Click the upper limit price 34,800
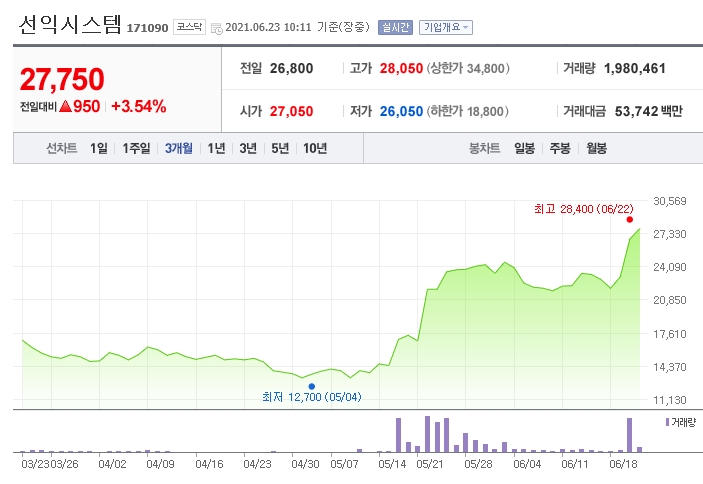Viewport: 703px width, 484px height. 486,69
